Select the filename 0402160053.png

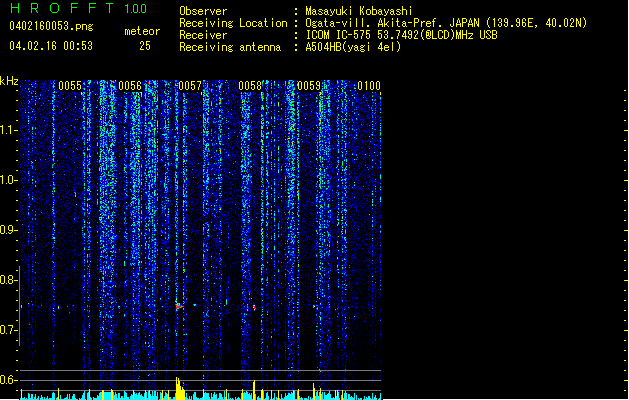coord(51,26)
